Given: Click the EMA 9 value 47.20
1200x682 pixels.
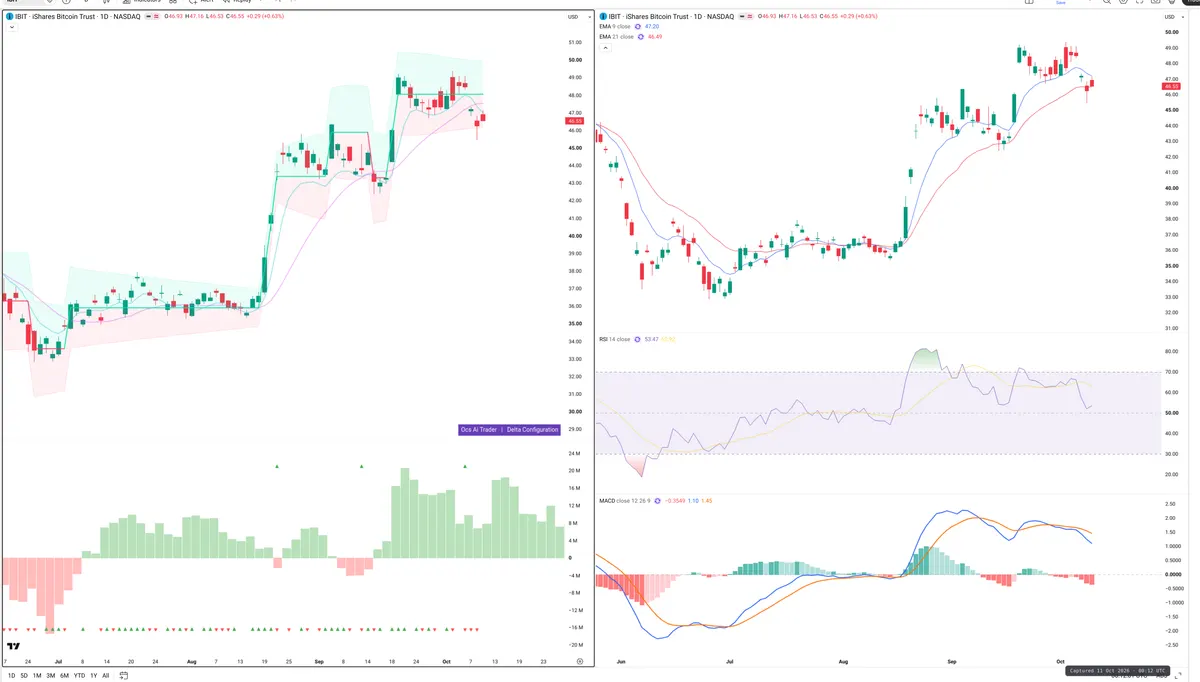Looking at the screenshot, I should coord(652,26).
